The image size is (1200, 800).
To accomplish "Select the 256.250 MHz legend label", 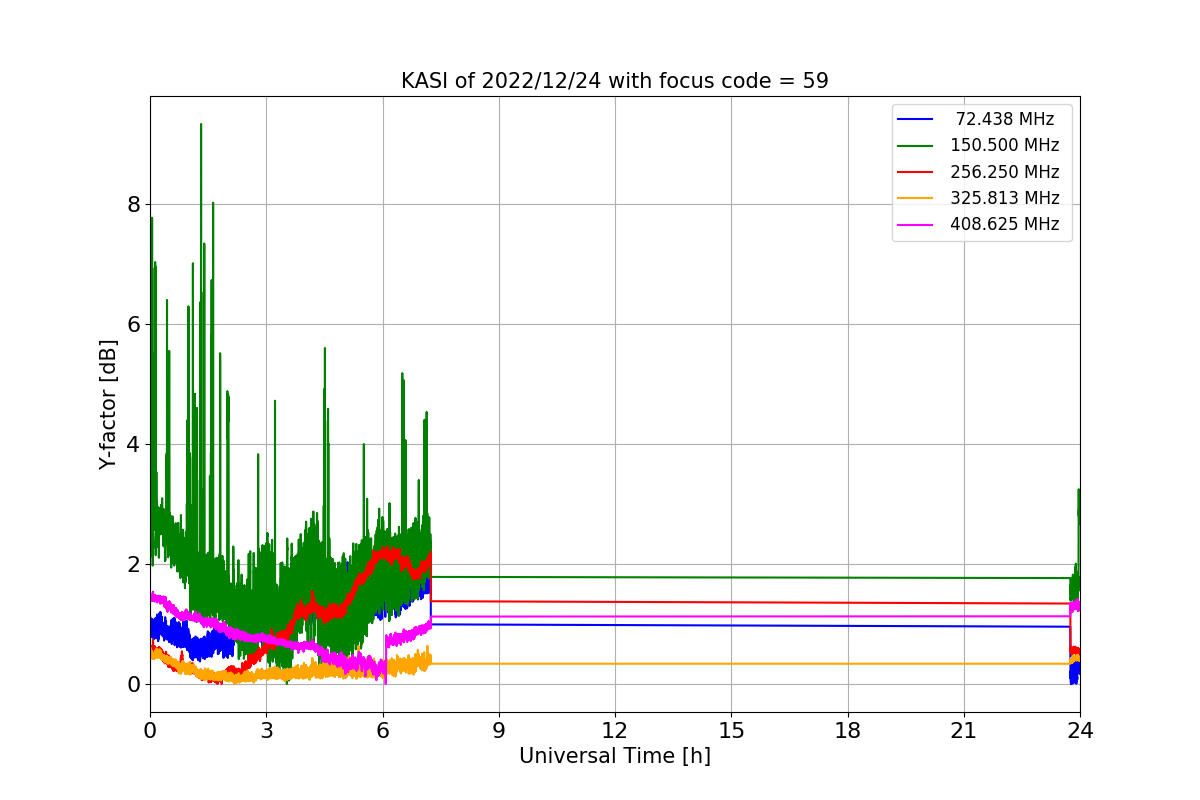I will (1004, 172).
